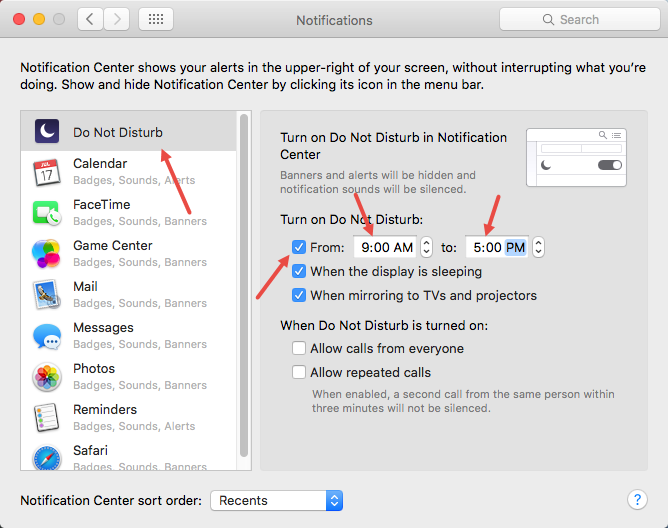Select Game Center in the sidebar list
The height and width of the screenshot is (528, 668).
128,254
